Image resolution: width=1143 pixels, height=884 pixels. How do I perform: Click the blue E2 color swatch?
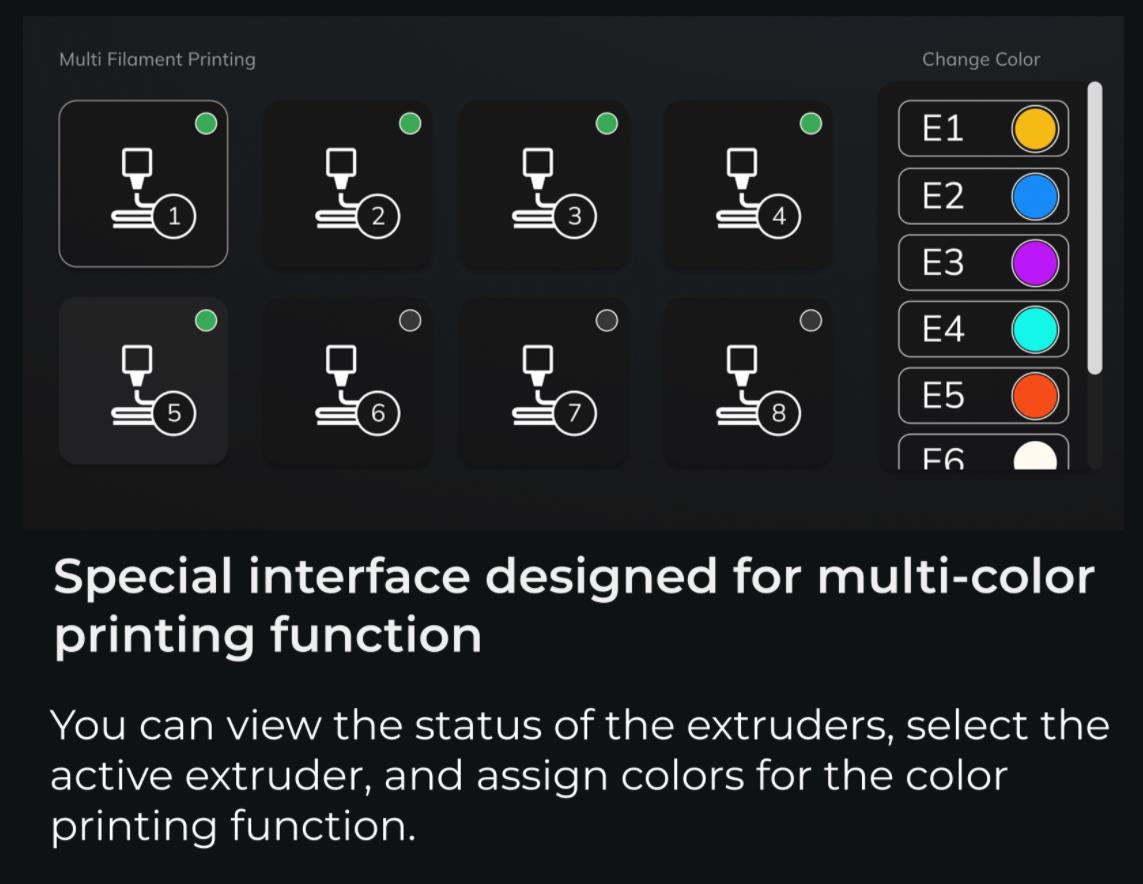1034,197
